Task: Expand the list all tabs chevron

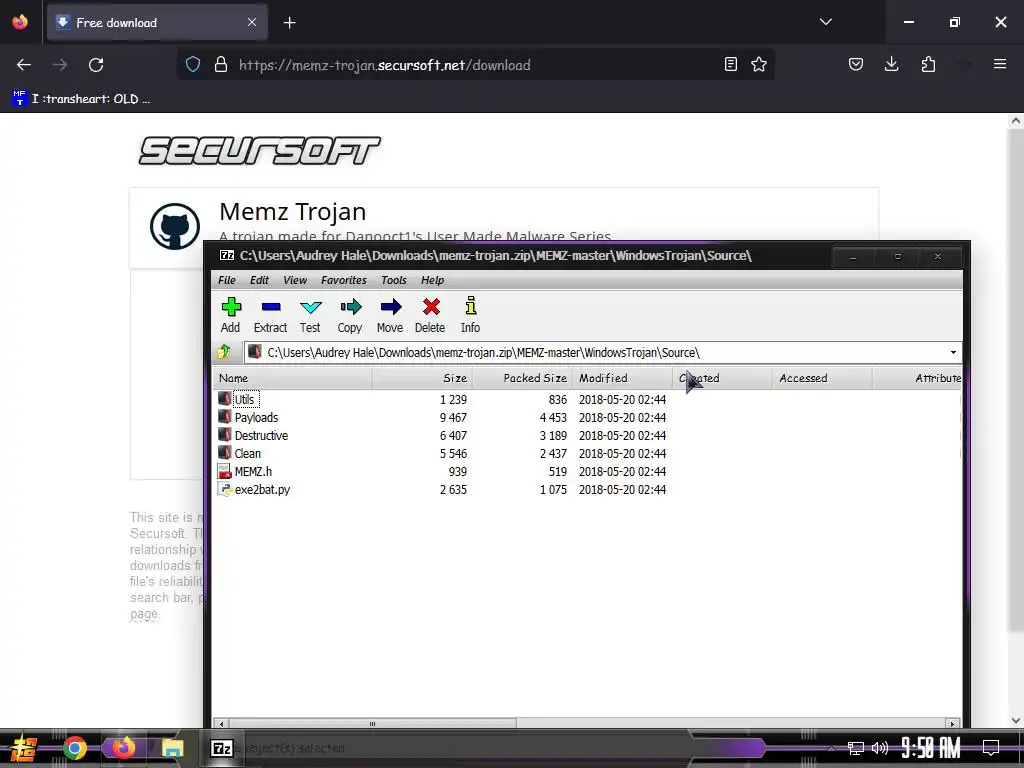Action: coord(826,22)
